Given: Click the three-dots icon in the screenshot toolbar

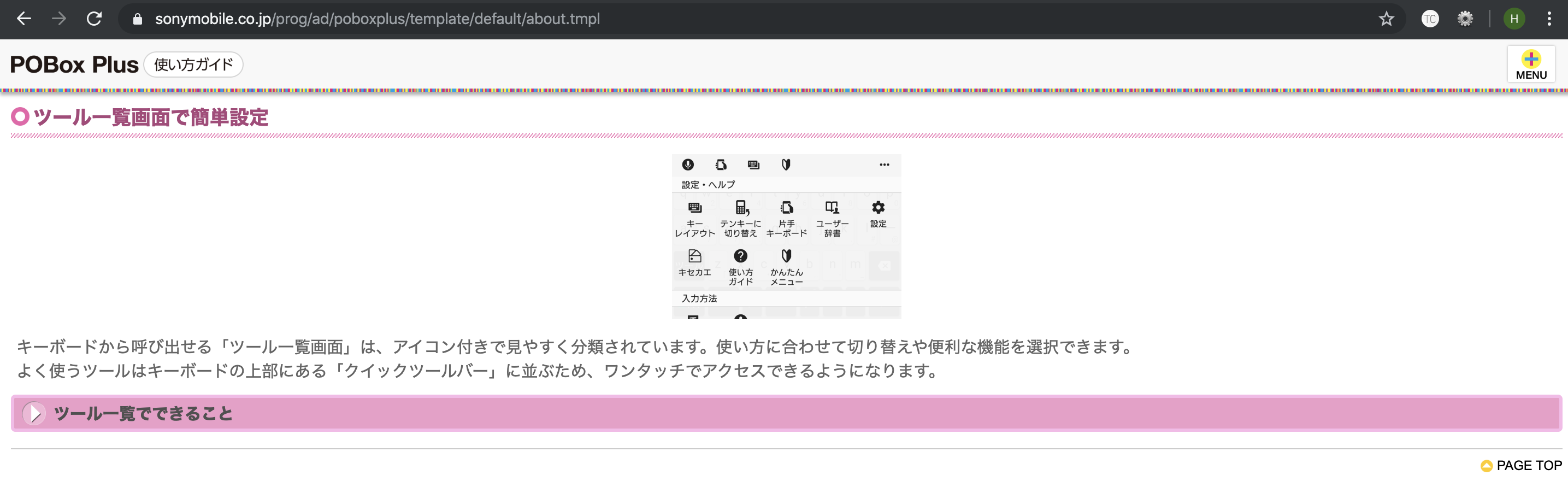Looking at the screenshot, I should point(885,165).
